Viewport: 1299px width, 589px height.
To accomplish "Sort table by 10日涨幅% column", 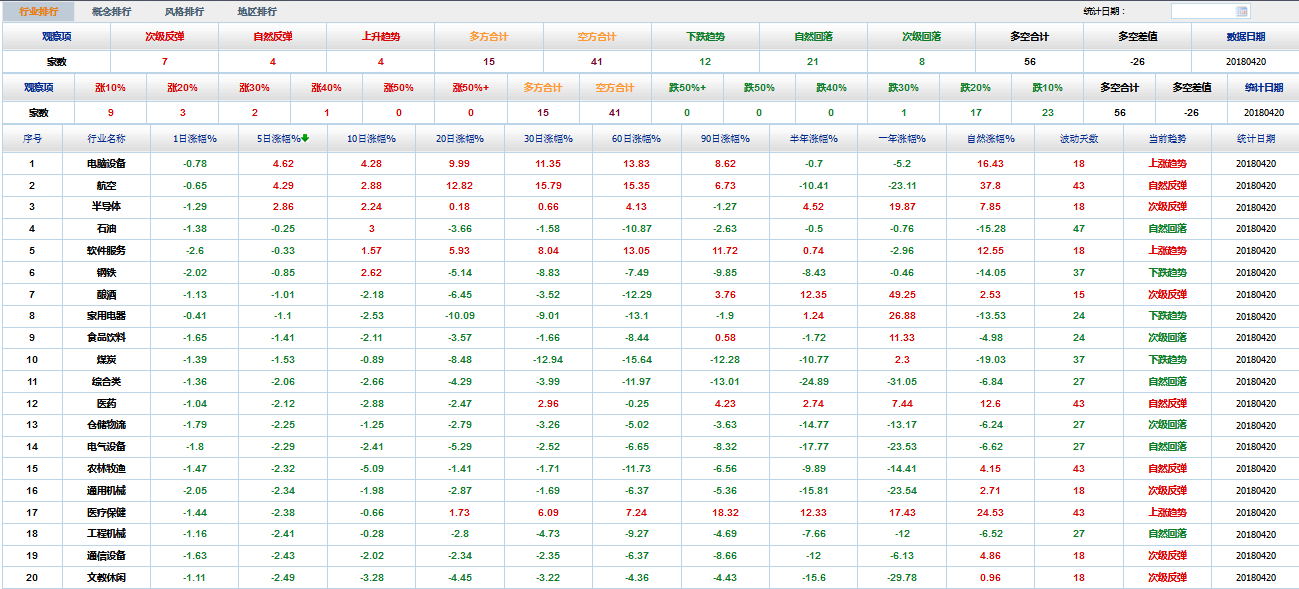I will pyautogui.click(x=371, y=138).
